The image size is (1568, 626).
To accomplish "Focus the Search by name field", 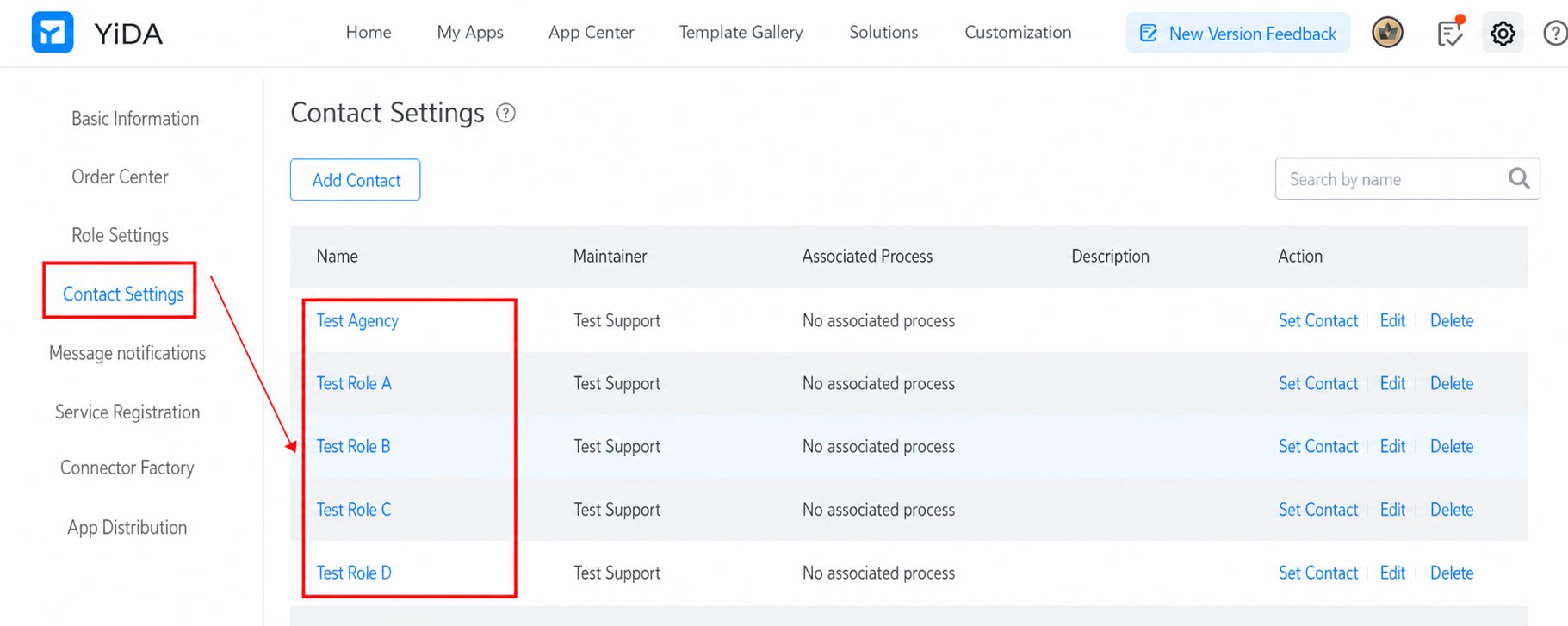I will (1407, 179).
